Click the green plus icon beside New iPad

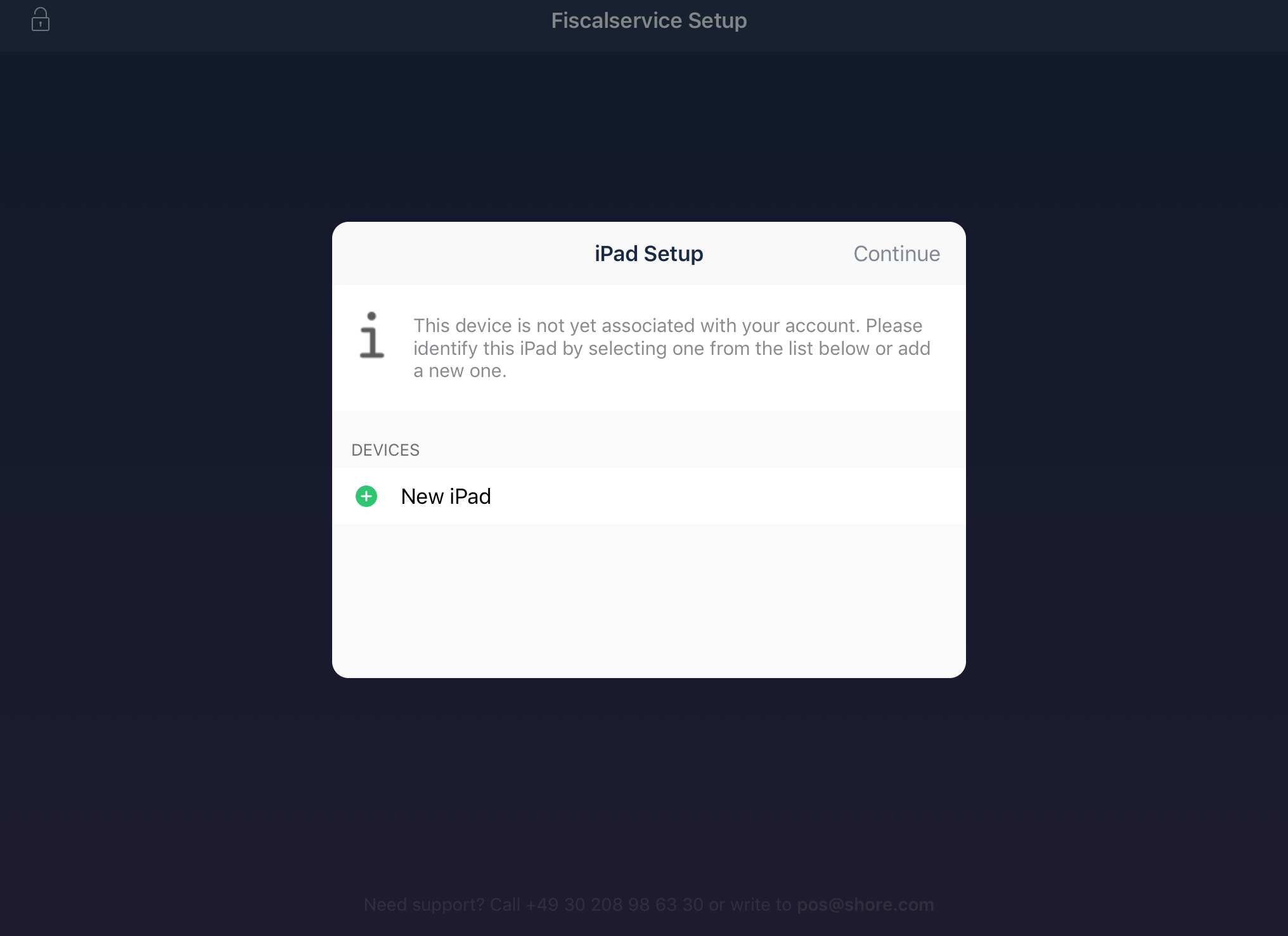click(366, 496)
